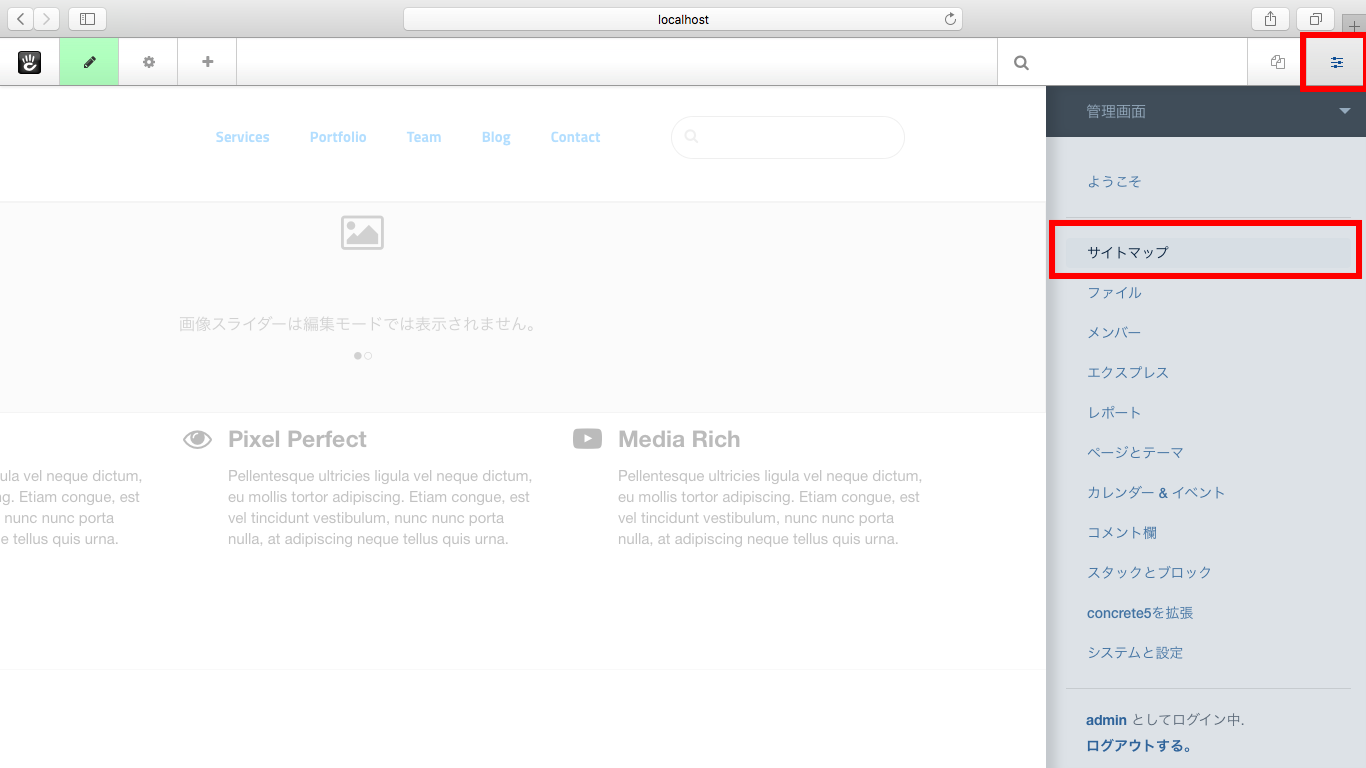Open カレンダー & イベント menu item
This screenshot has width=1366, height=768.
(1156, 492)
